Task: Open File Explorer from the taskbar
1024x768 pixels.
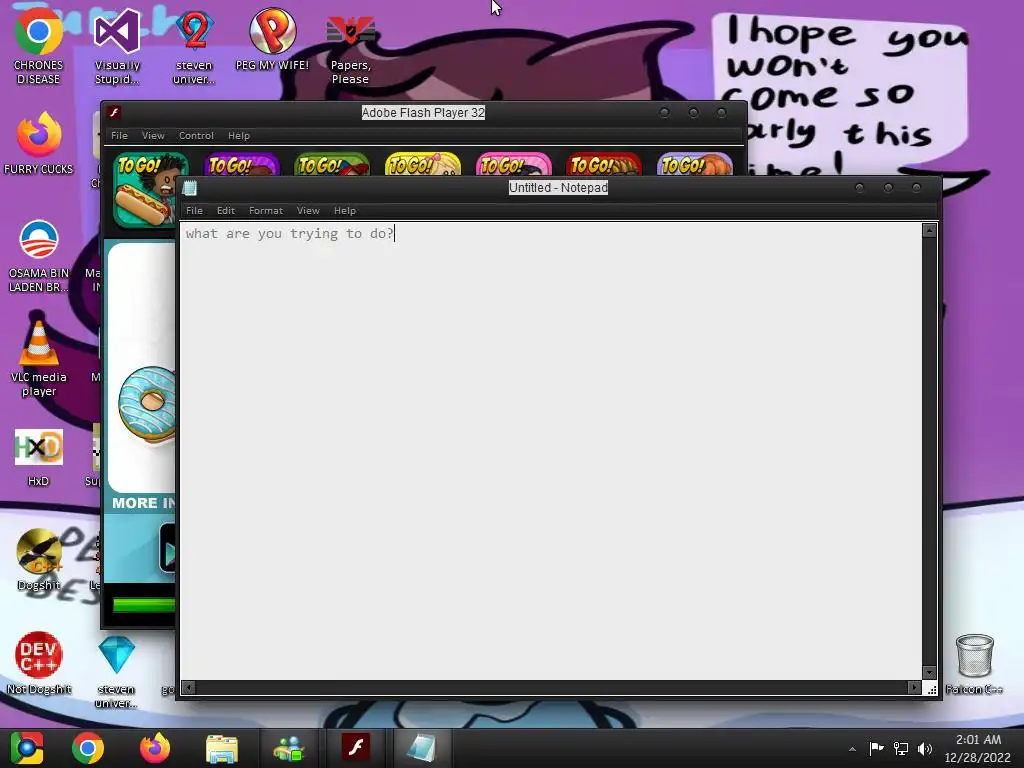Action: coord(222,748)
